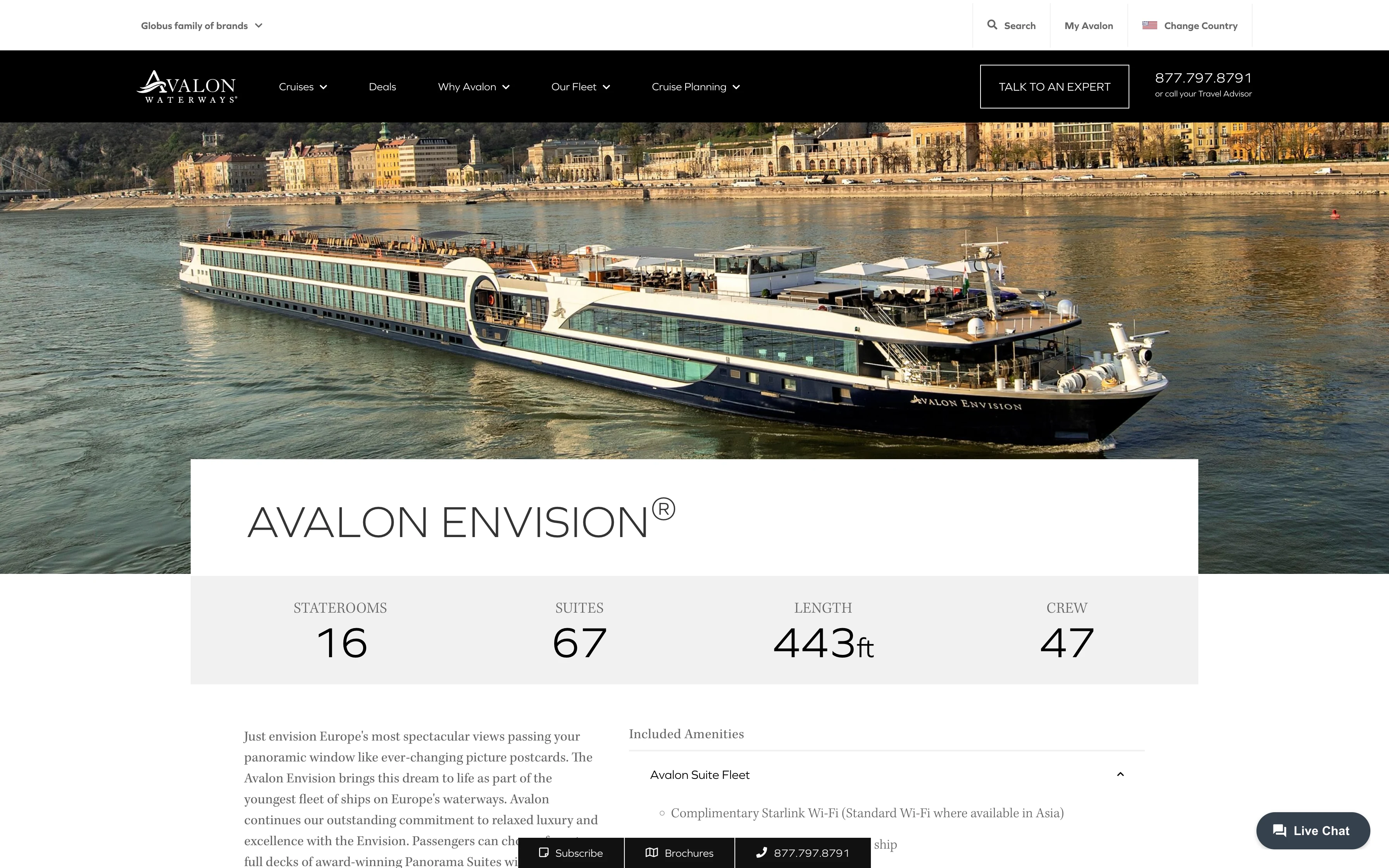The height and width of the screenshot is (868, 1389).
Task: Click the Brochures book icon
Action: [x=651, y=853]
